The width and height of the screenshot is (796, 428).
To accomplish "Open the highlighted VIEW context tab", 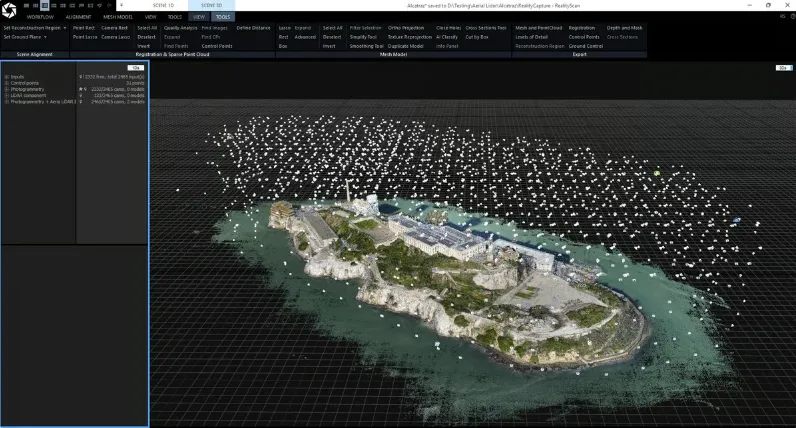I will [x=199, y=17].
